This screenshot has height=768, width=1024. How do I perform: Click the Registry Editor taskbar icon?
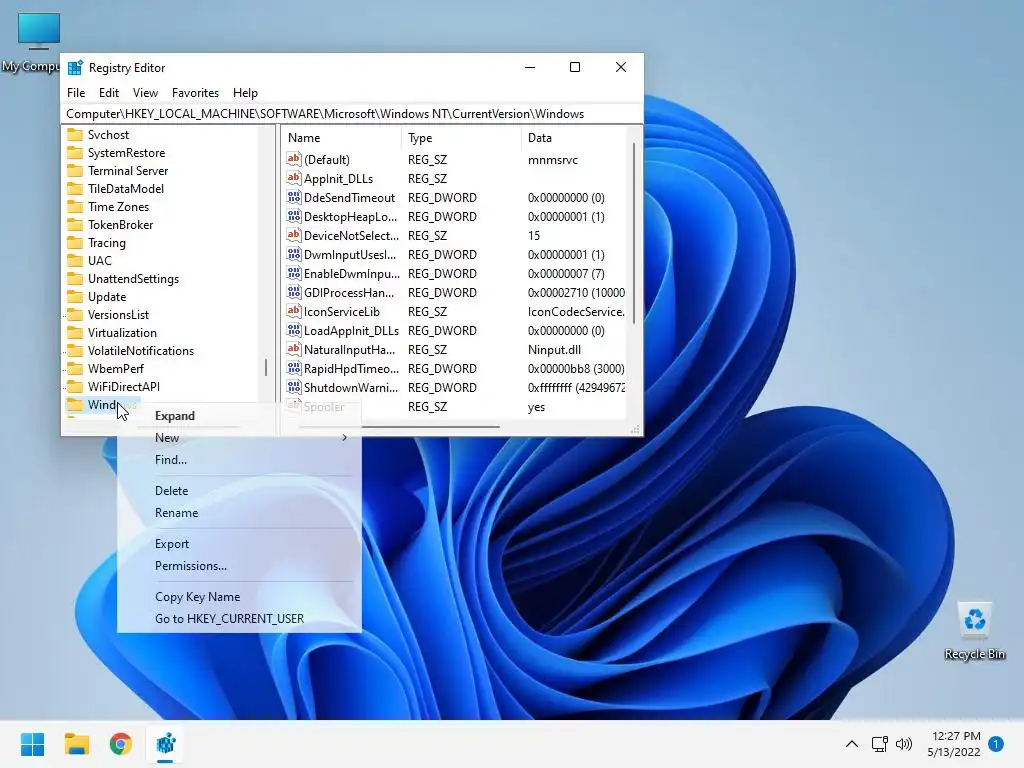pos(166,744)
